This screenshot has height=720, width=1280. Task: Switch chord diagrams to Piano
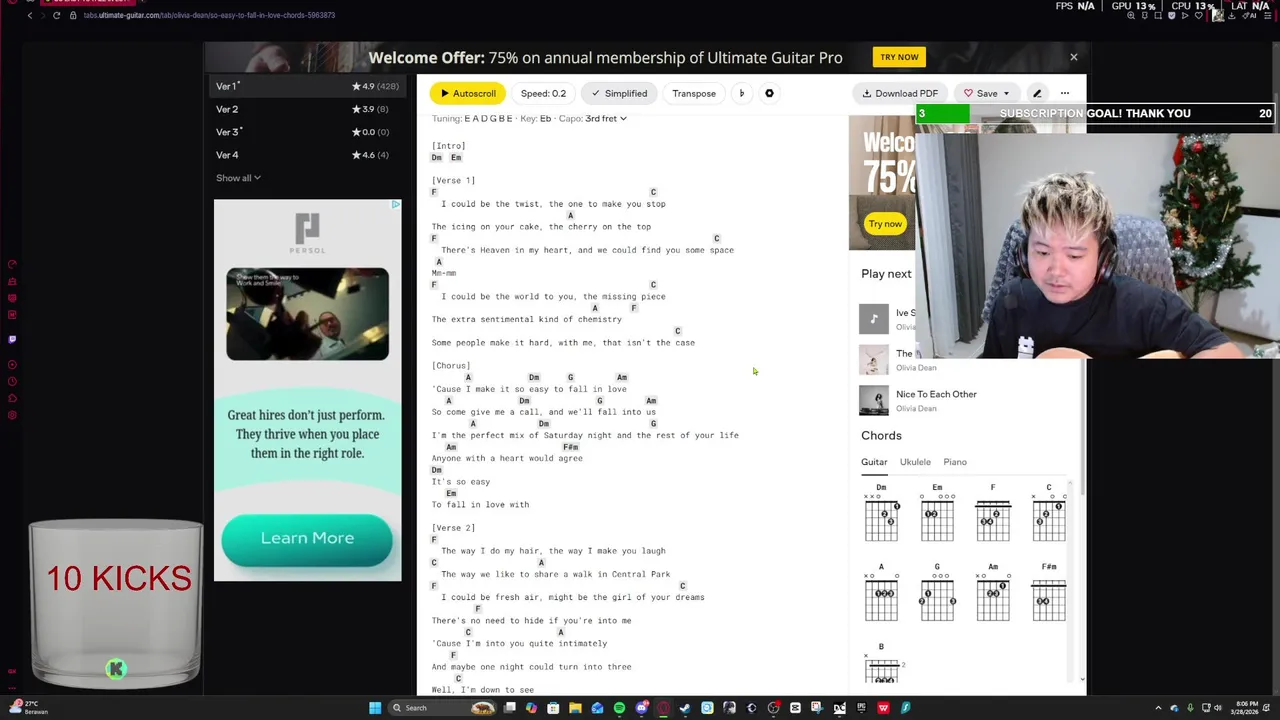click(955, 462)
